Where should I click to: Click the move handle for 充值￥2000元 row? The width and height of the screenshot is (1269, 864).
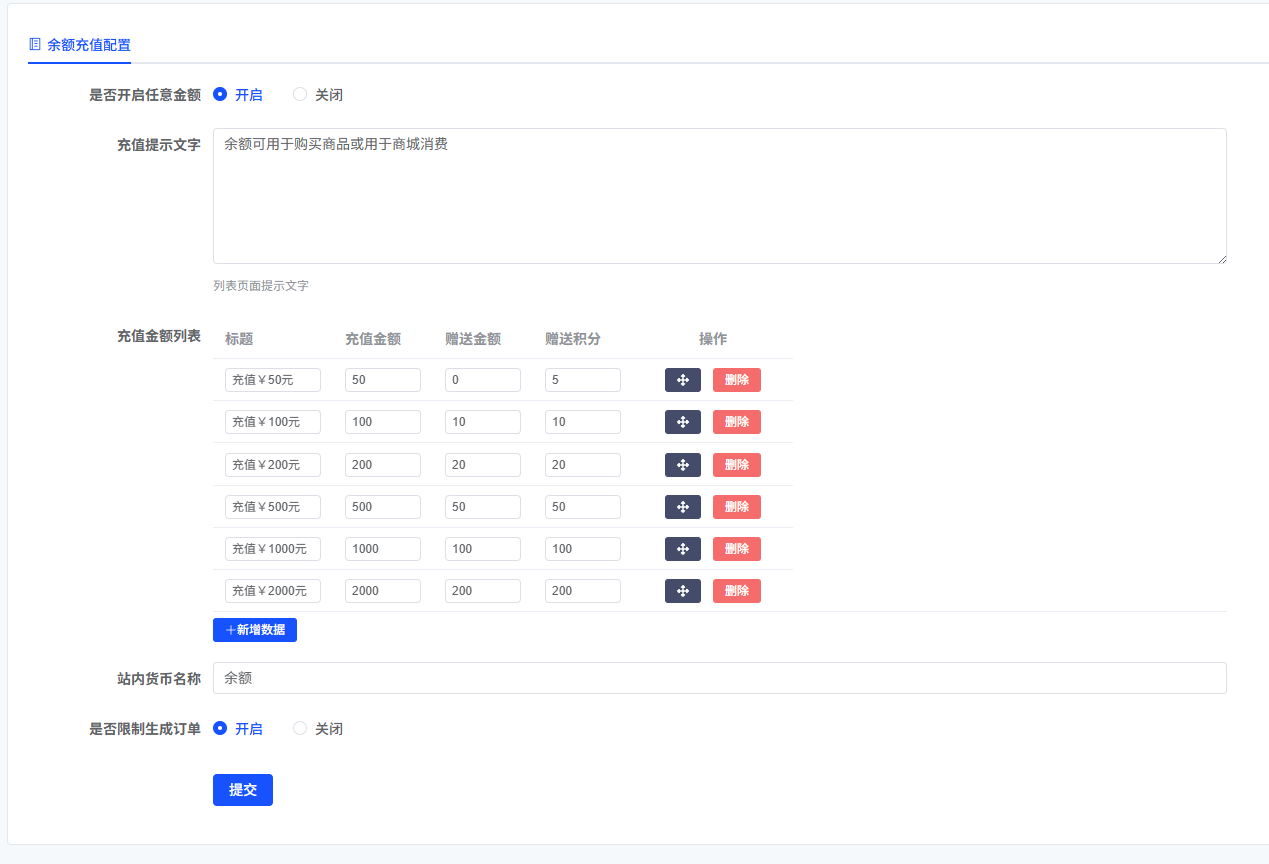[x=683, y=590]
